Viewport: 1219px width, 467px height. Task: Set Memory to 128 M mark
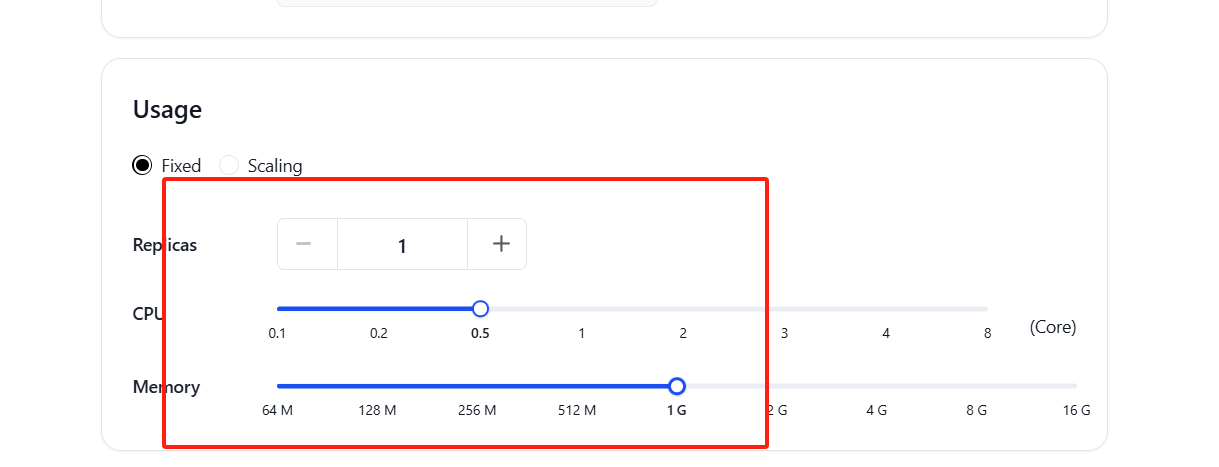coord(377,386)
